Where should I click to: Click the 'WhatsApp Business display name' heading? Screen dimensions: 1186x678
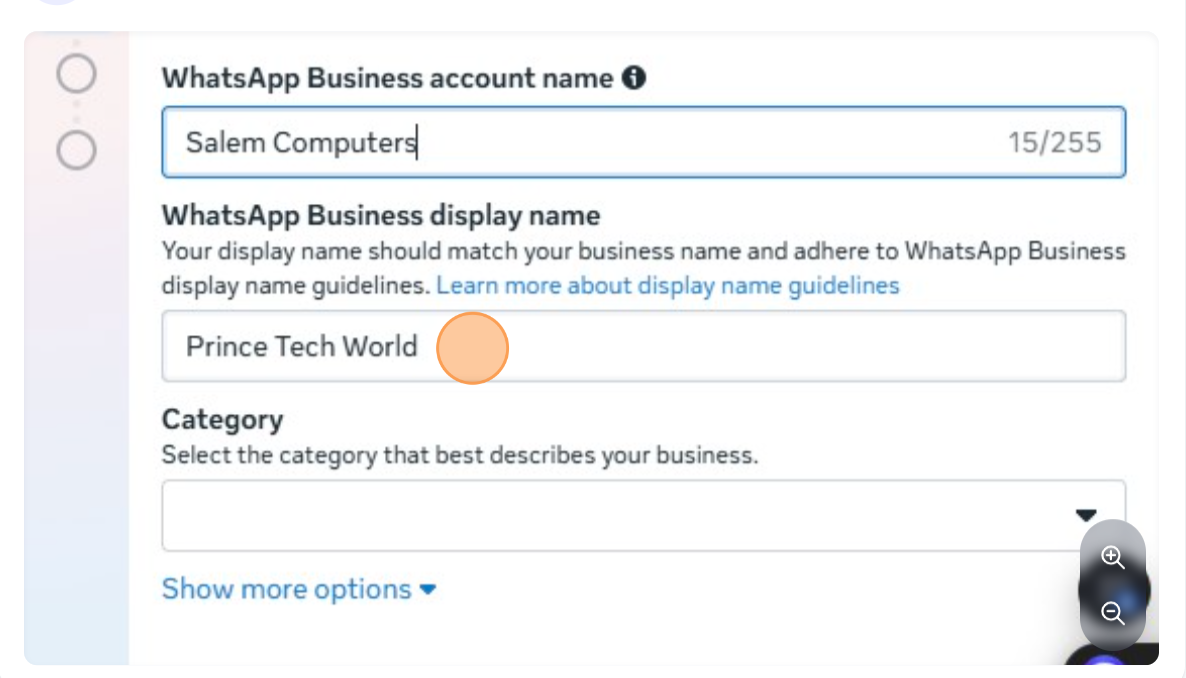click(x=380, y=215)
